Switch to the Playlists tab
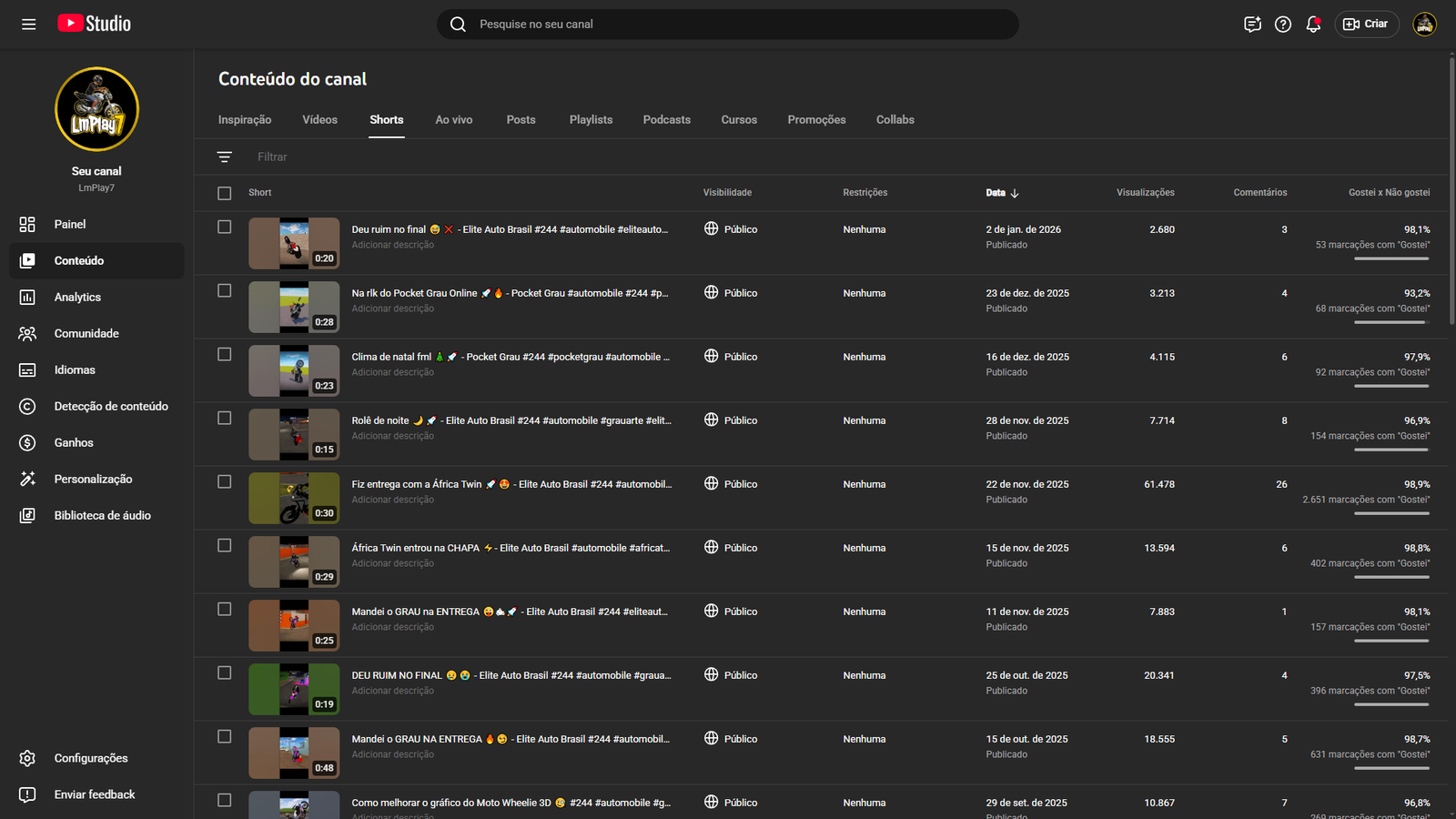Image resolution: width=1456 pixels, height=819 pixels. click(591, 120)
